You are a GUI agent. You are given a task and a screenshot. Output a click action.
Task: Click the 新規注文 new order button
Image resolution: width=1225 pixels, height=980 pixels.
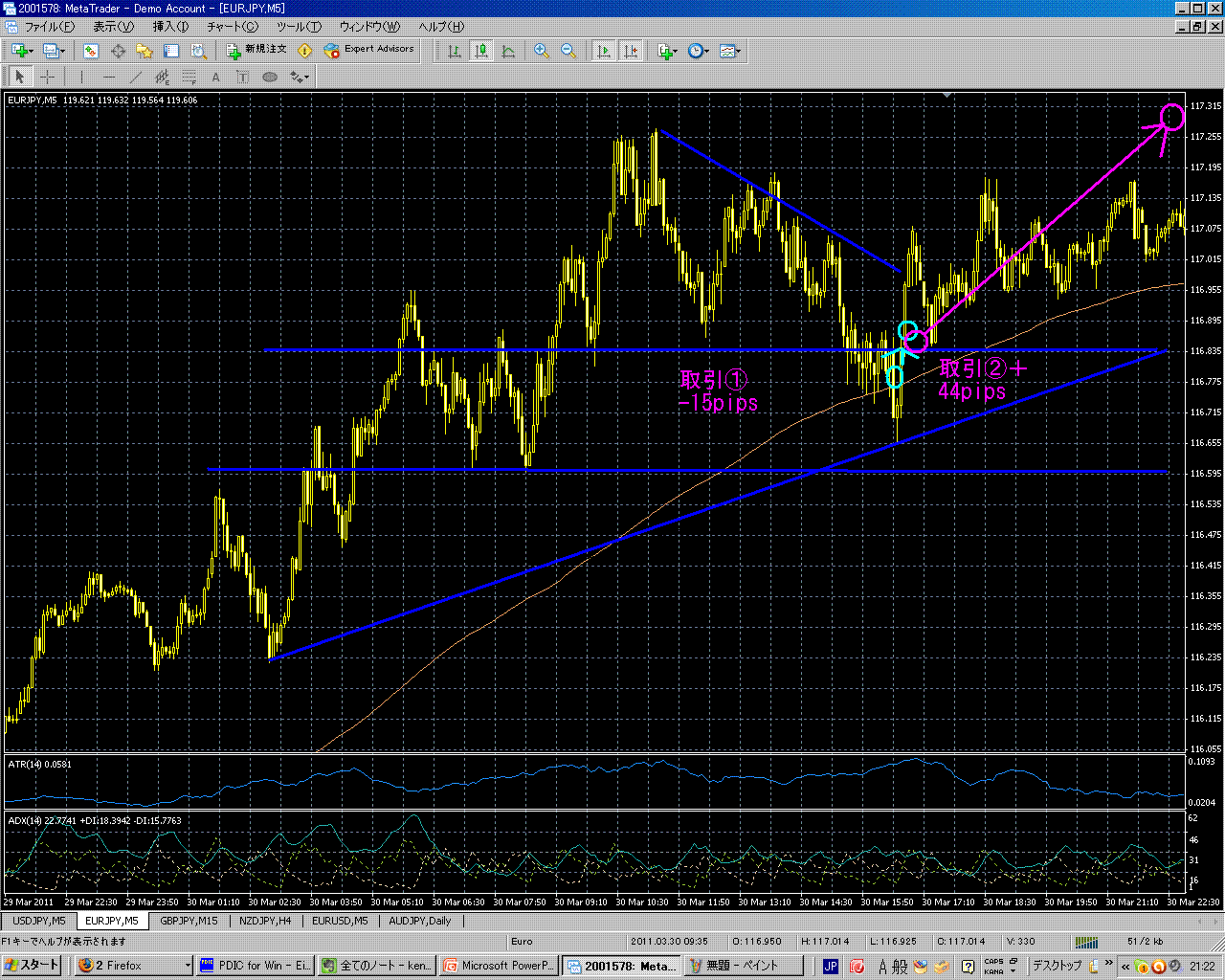coord(257,50)
